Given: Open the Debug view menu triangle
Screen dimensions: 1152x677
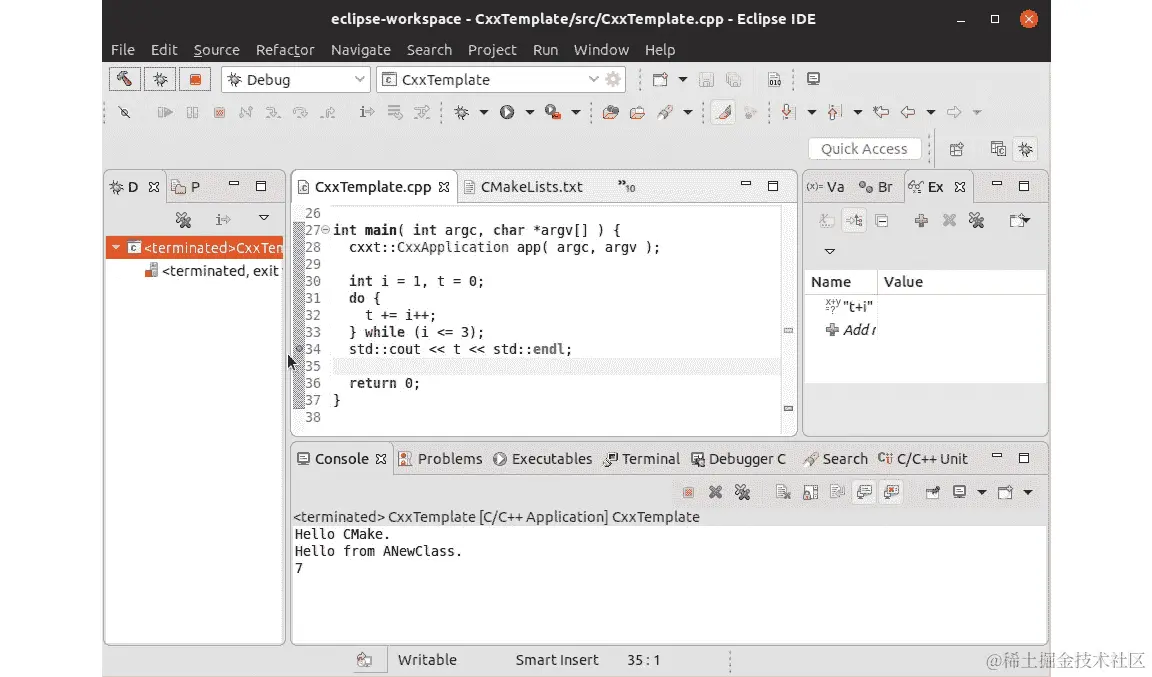Looking at the screenshot, I should [264, 218].
